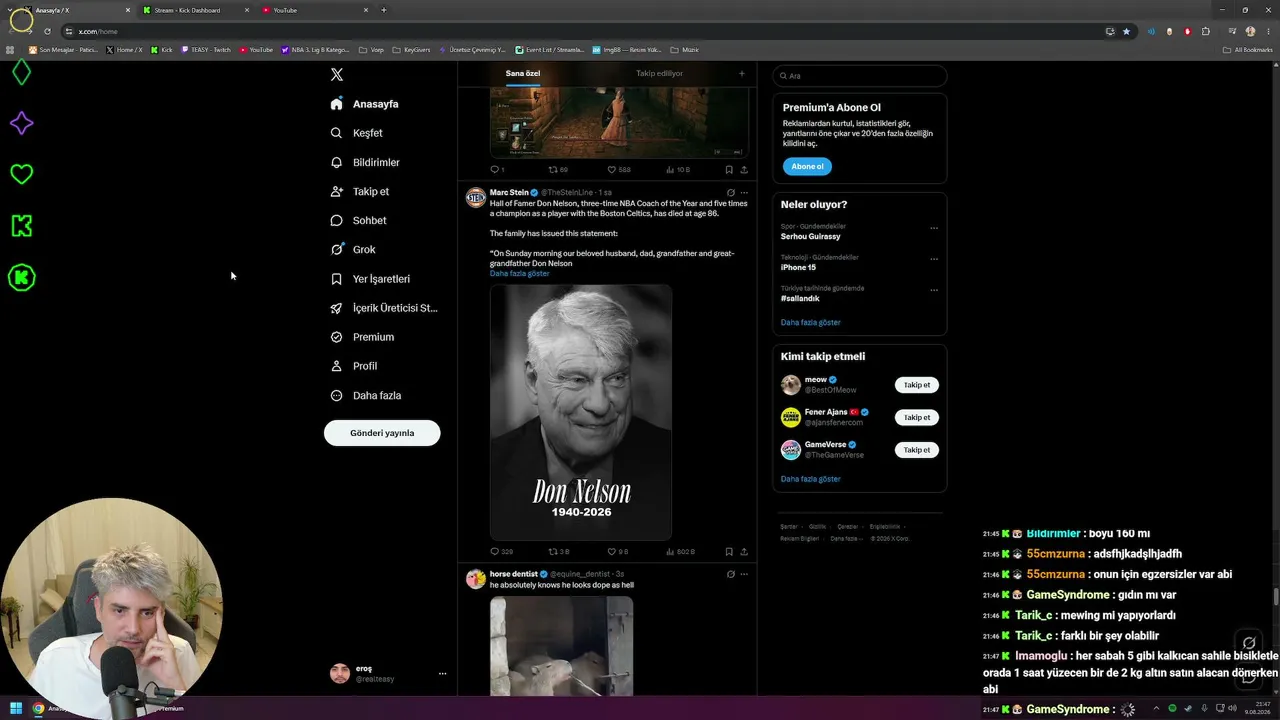This screenshot has height=720, width=1280.
Task: Click Daha fazla göster under Neler oluyor
Action: tap(810, 322)
